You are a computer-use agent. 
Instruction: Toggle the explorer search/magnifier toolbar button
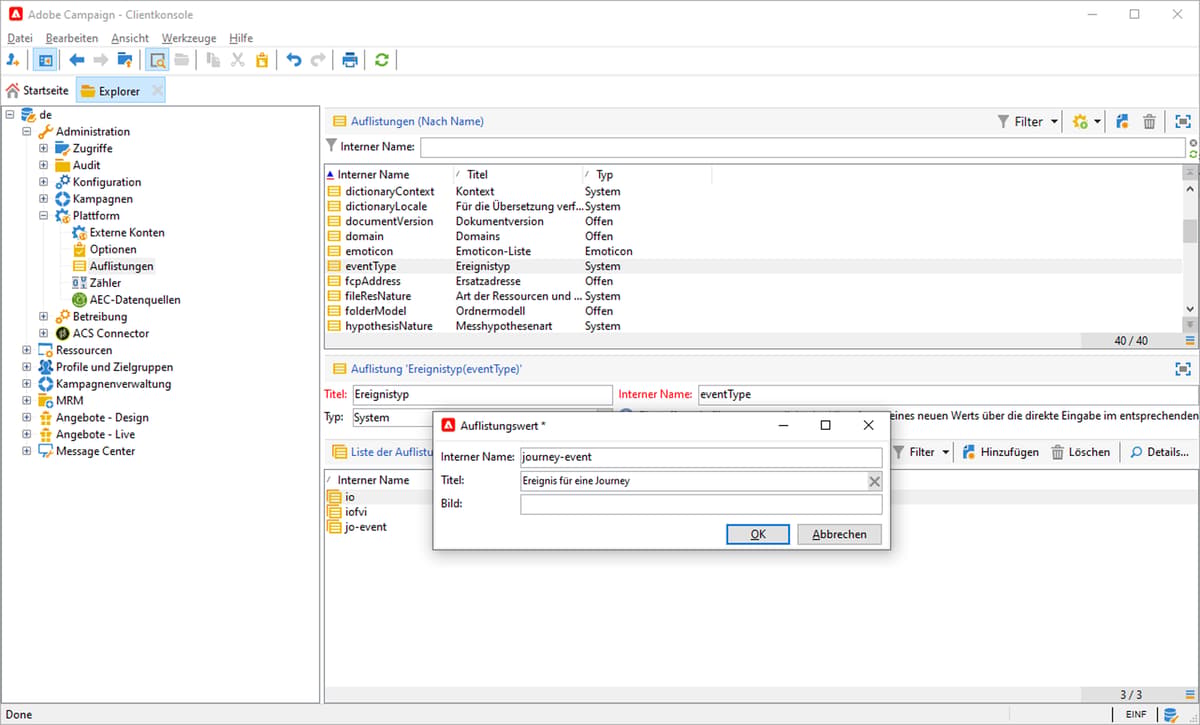click(x=157, y=60)
